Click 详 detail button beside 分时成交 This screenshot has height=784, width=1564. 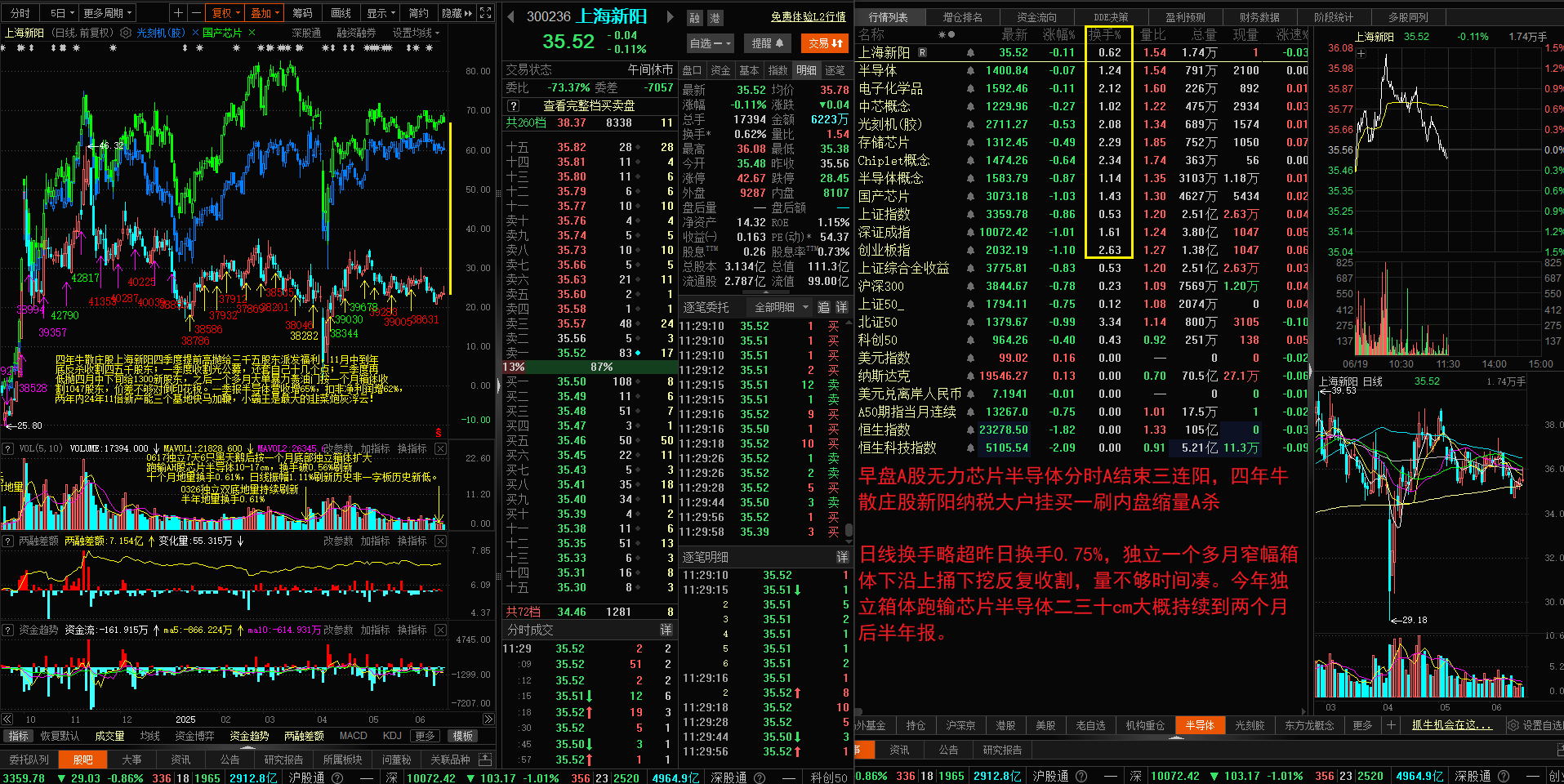pyautogui.click(x=666, y=630)
